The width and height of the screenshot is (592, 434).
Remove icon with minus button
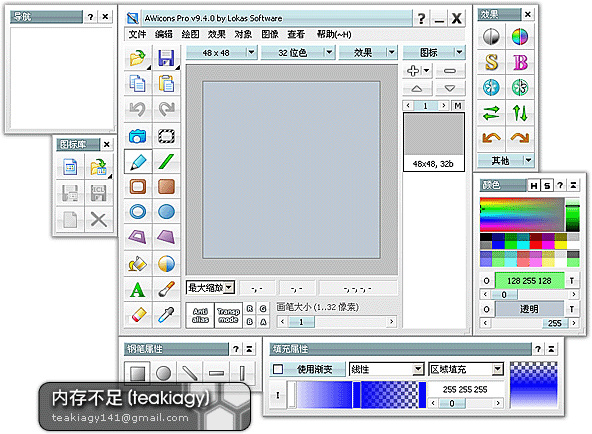[450, 71]
